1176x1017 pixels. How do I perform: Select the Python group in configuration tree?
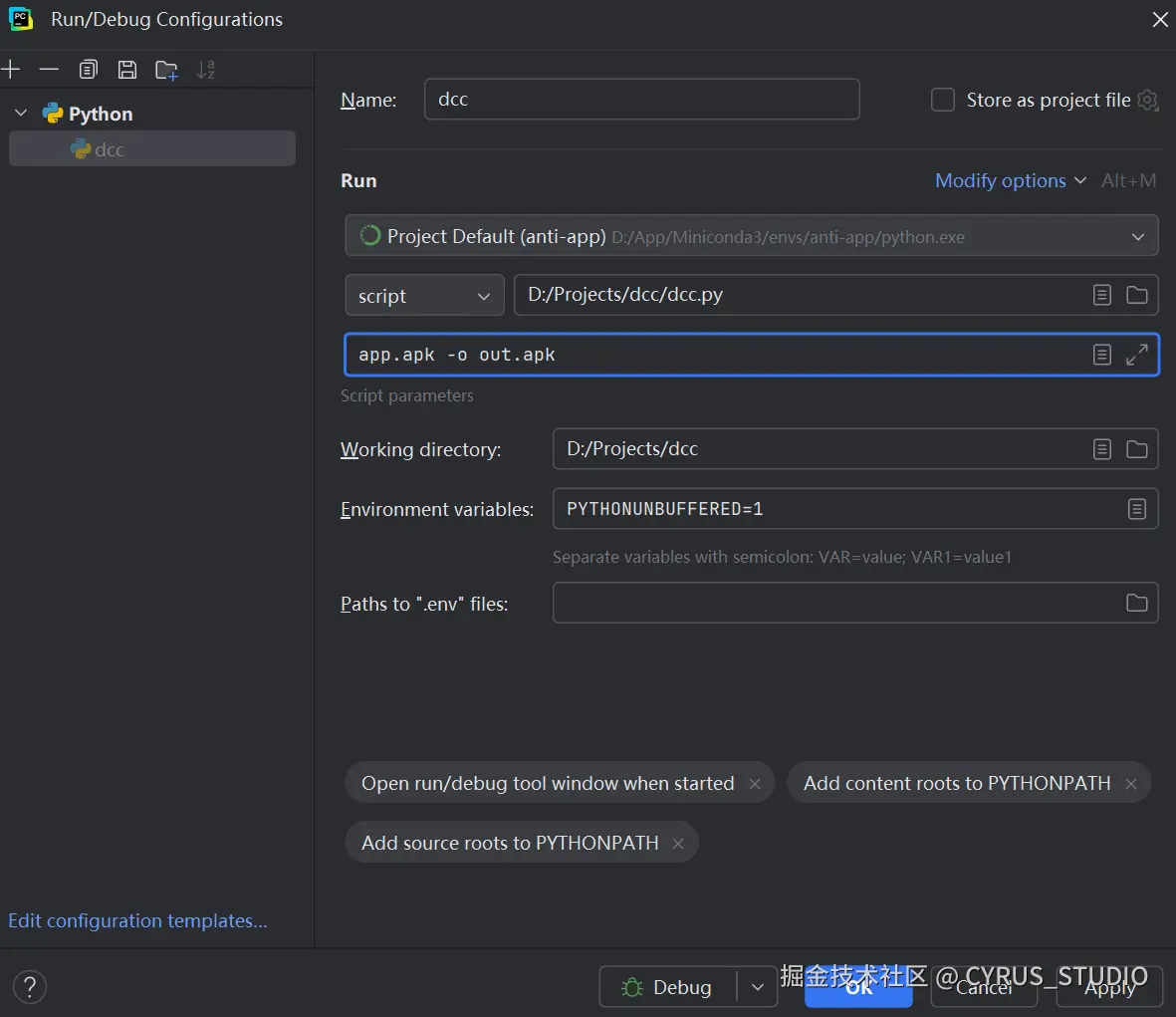(x=87, y=114)
